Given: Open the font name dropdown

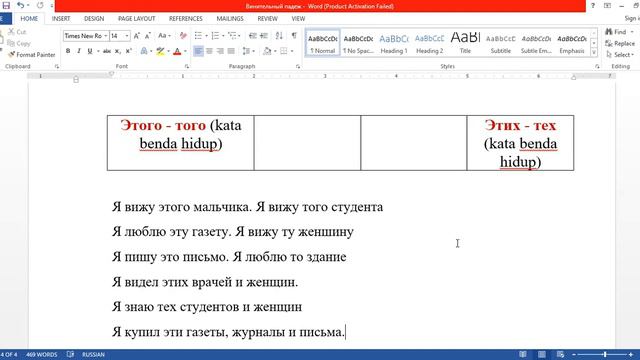Looking at the screenshot, I should tap(106, 36).
